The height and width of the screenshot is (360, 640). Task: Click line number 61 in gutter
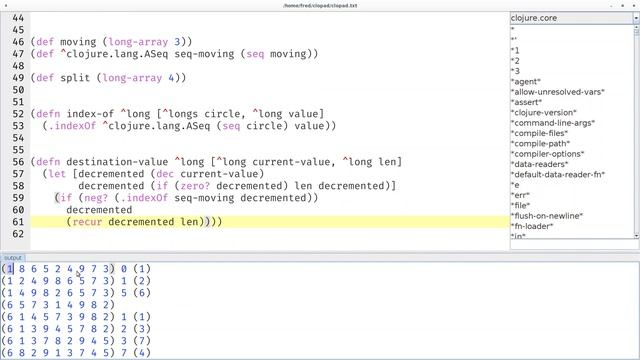coord(18,222)
